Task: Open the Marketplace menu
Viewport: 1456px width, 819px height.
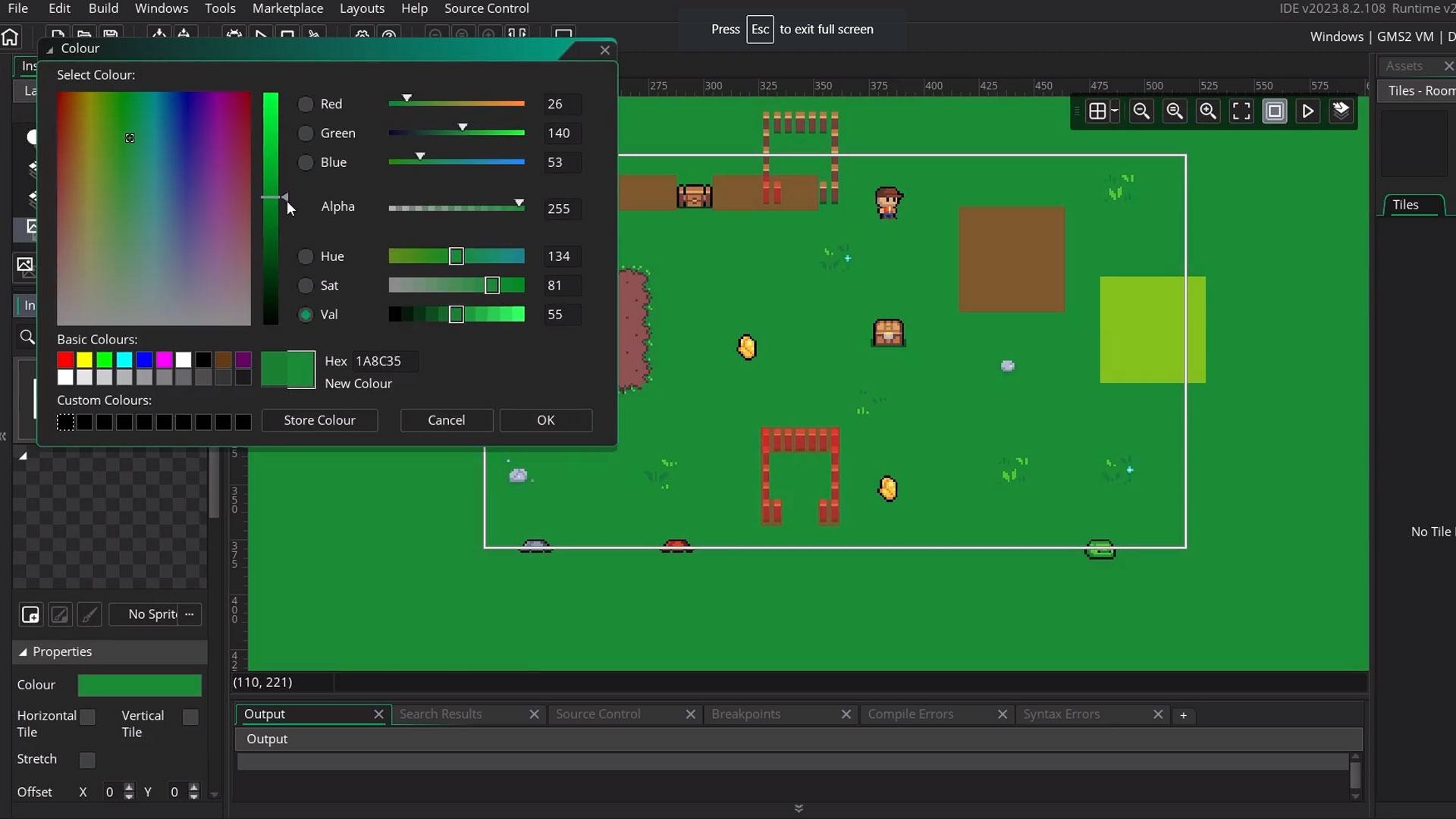Action: coord(287,8)
